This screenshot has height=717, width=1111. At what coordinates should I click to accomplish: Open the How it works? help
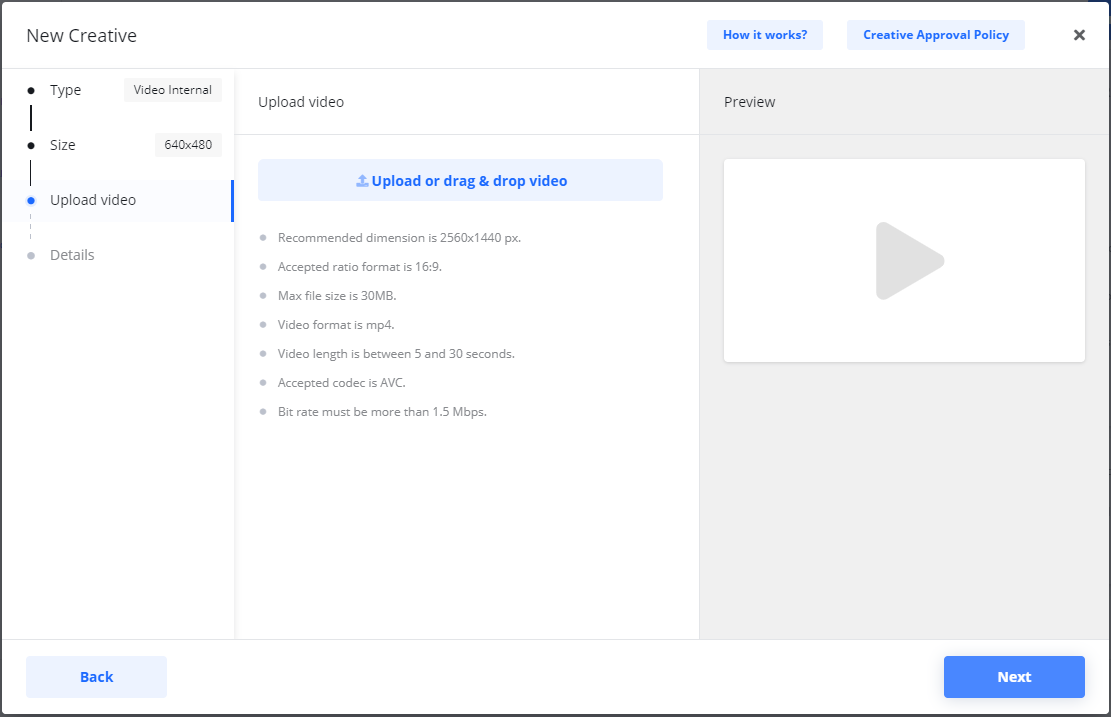click(764, 35)
